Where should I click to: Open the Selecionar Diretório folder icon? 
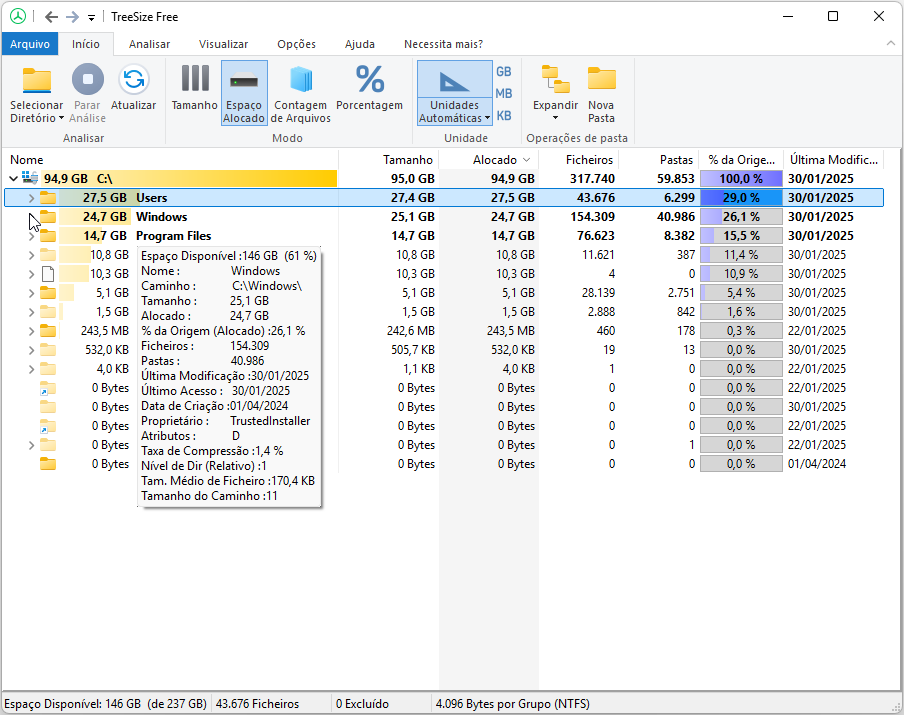coord(37,80)
